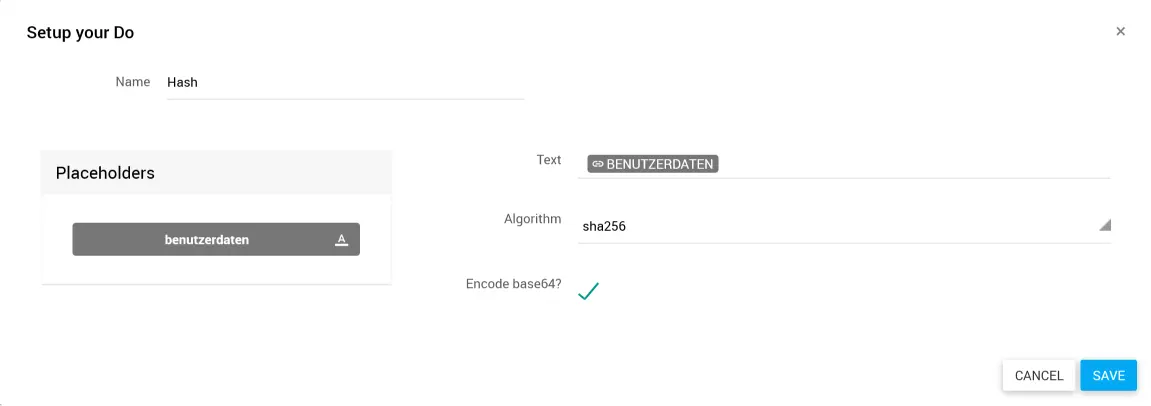1151x406 pixels.
Task: Click the link icon in BENUTZERDATEN chip
Action: [x=598, y=164]
